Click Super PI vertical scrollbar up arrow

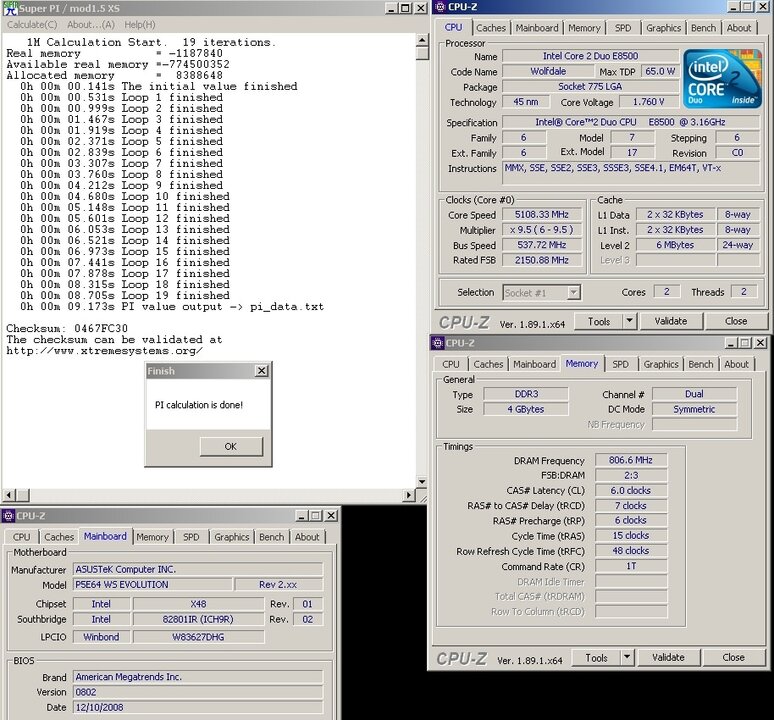point(422,40)
